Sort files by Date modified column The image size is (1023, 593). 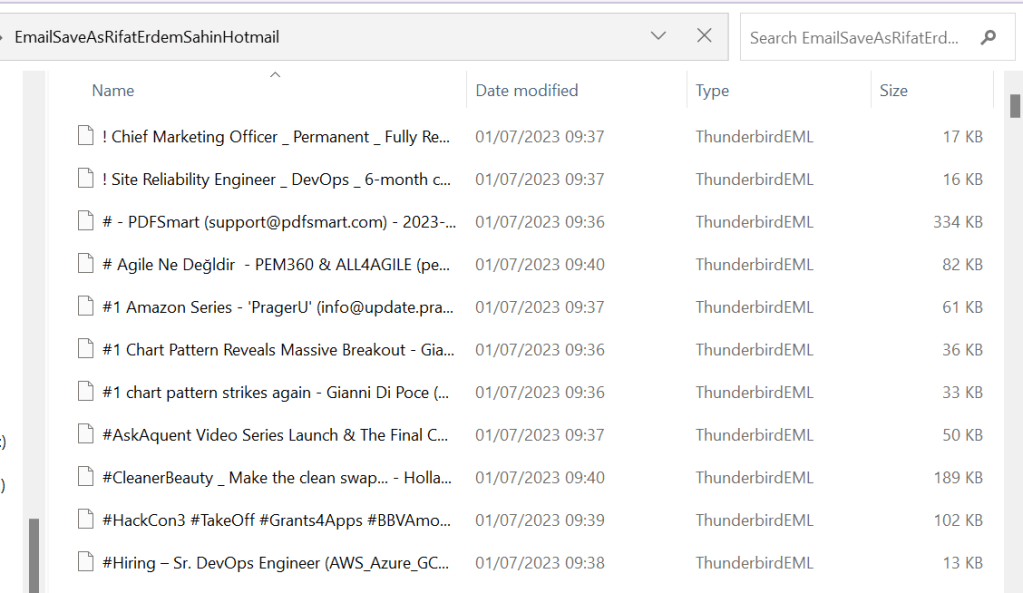[x=527, y=91]
